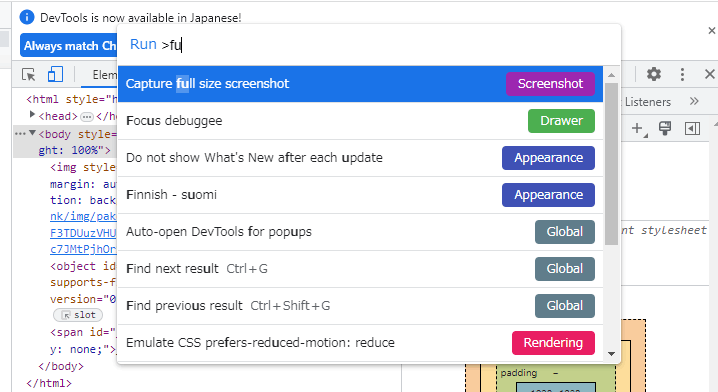Dismiss the language infobar X
718x392 pixels.
pyautogui.click(x=711, y=31)
